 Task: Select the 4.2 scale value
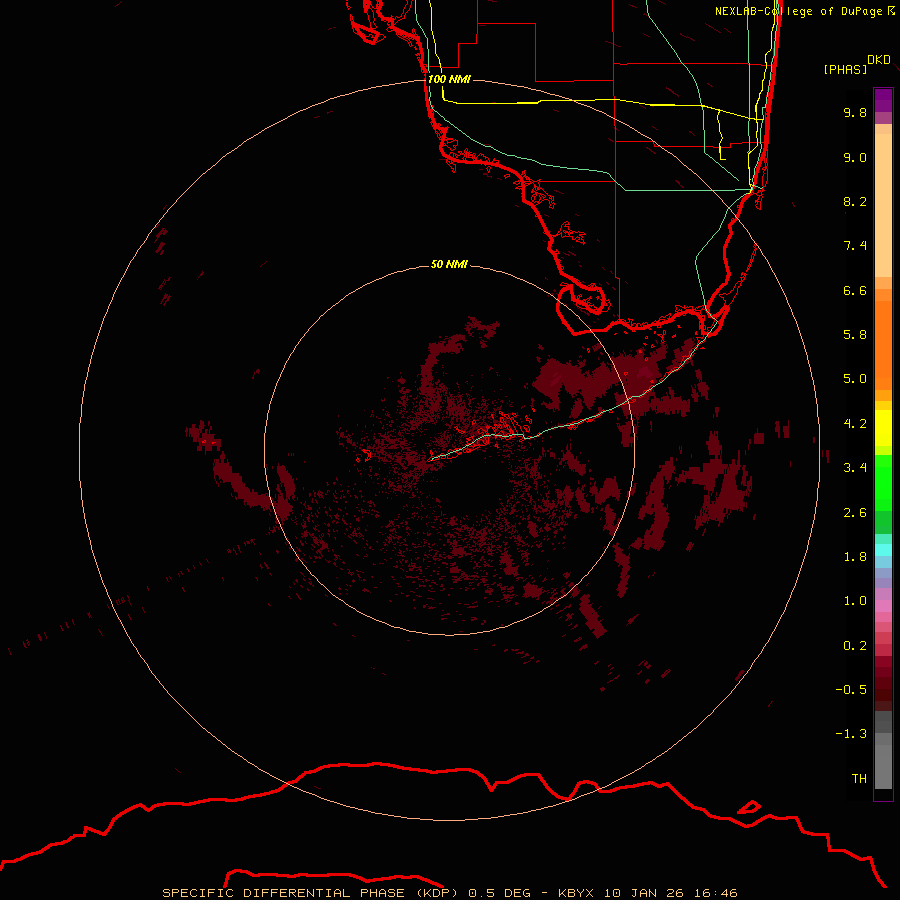(x=855, y=424)
